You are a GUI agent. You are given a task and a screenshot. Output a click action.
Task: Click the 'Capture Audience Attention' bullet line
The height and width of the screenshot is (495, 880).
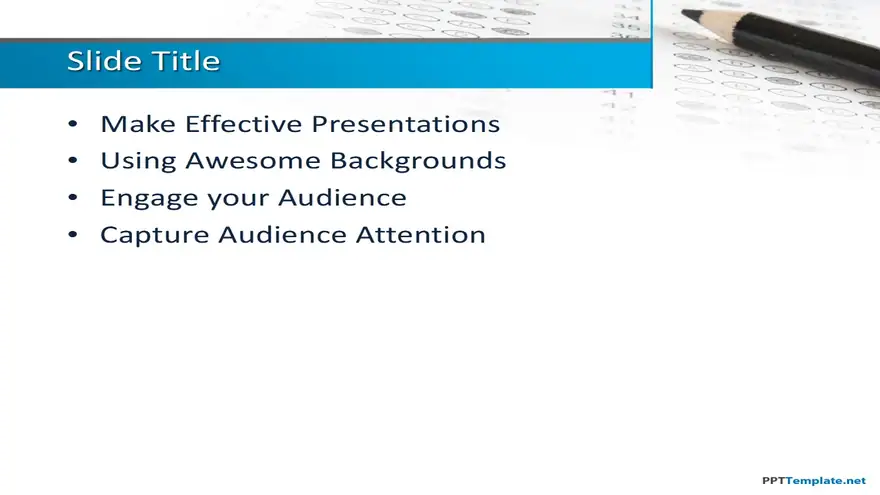[x=292, y=235]
